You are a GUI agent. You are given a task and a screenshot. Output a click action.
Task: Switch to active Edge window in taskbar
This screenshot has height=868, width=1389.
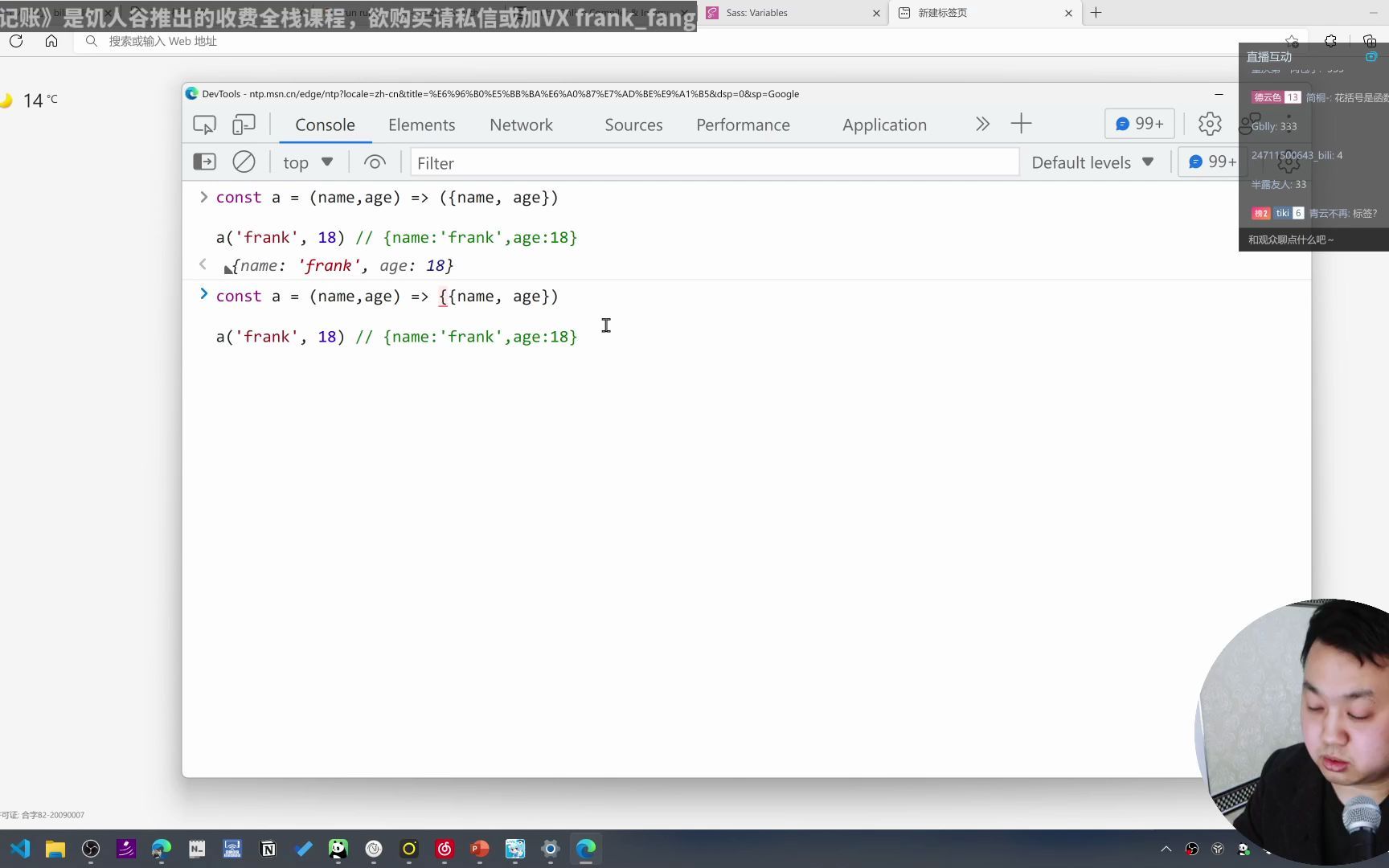pyautogui.click(x=586, y=849)
